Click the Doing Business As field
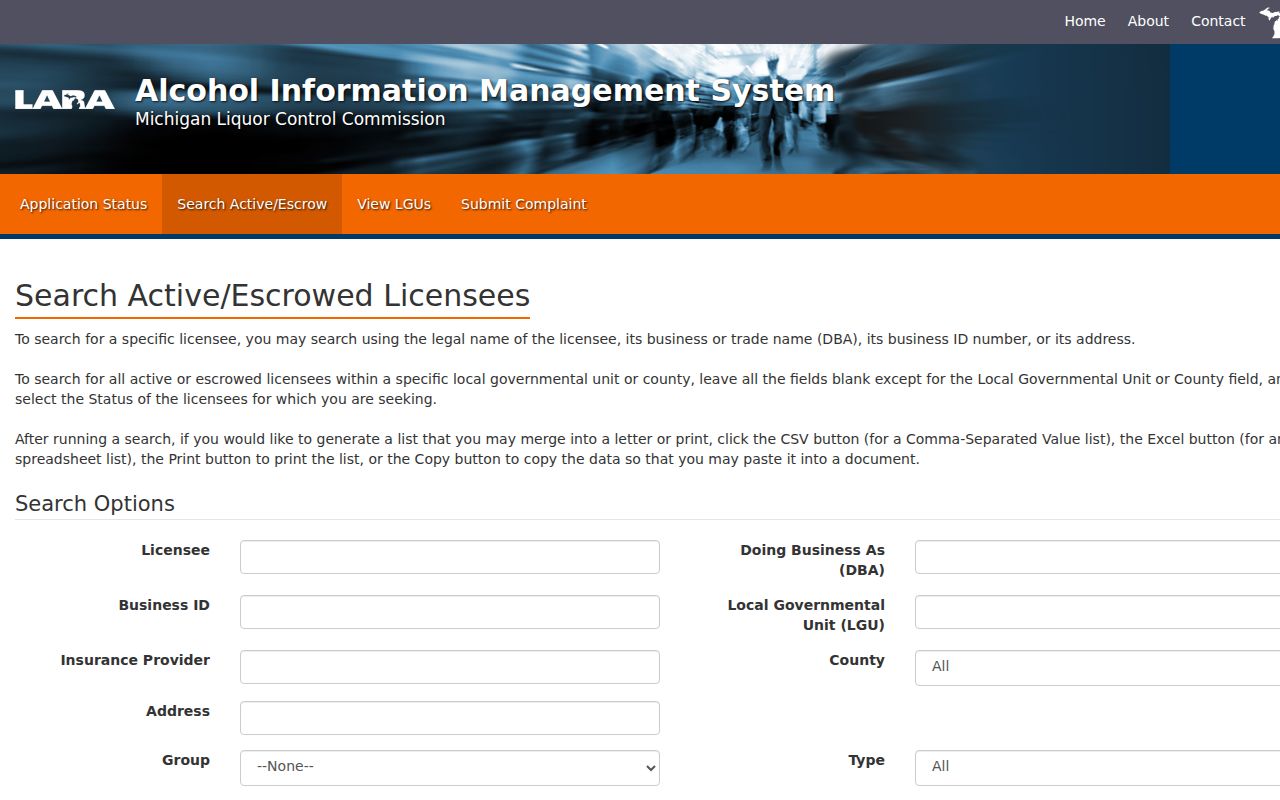The height and width of the screenshot is (800, 1280). pos(1097,557)
